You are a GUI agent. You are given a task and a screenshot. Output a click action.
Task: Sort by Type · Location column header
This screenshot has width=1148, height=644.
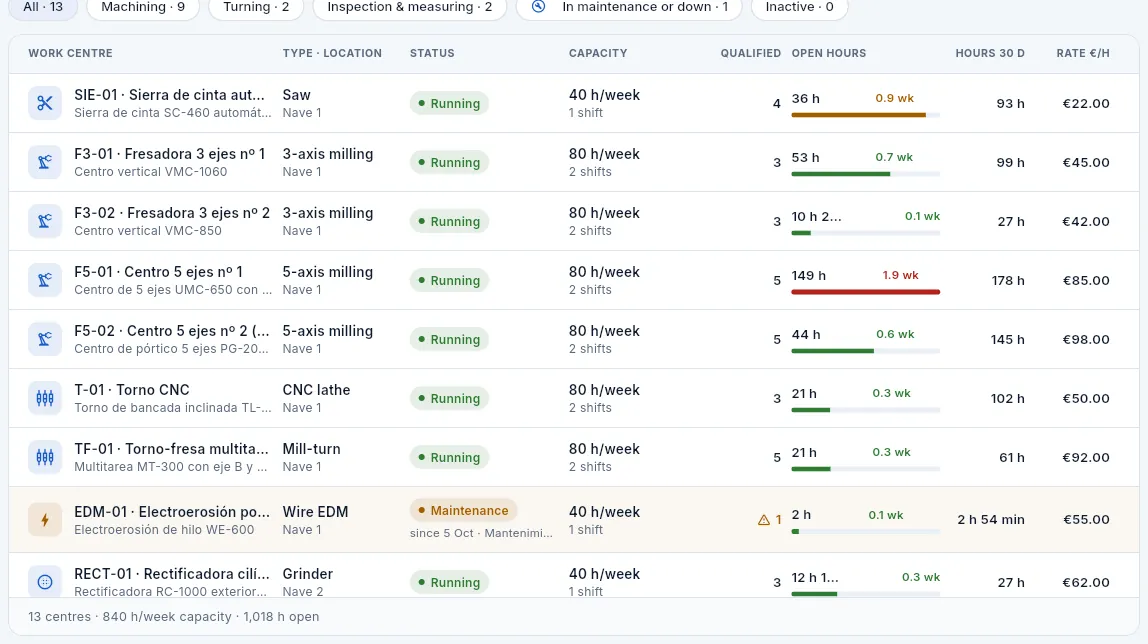click(332, 53)
